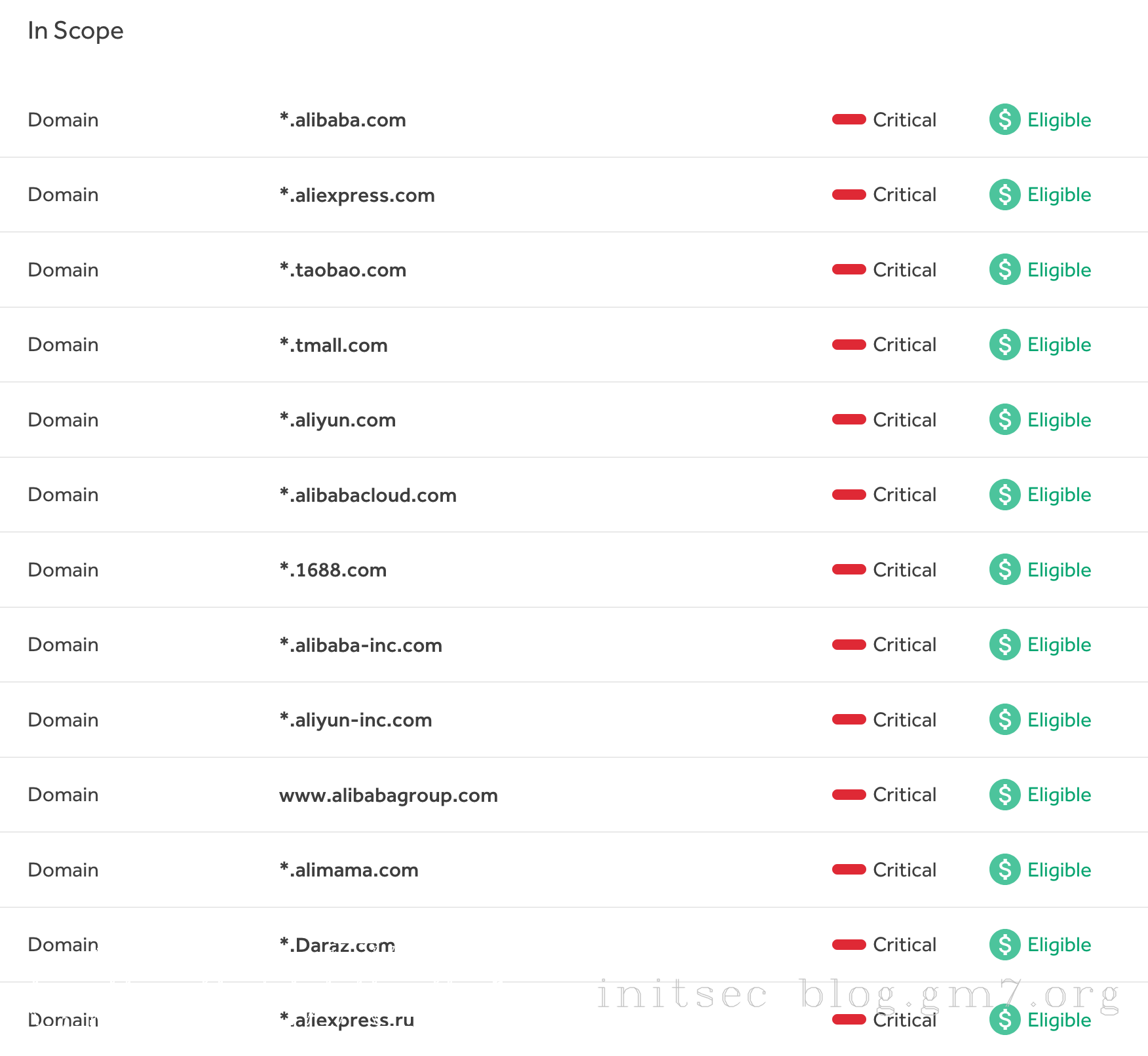Click the bounty dollar icon beside *.aliexpress.com
The width and height of the screenshot is (1148, 1056).
(x=1004, y=195)
